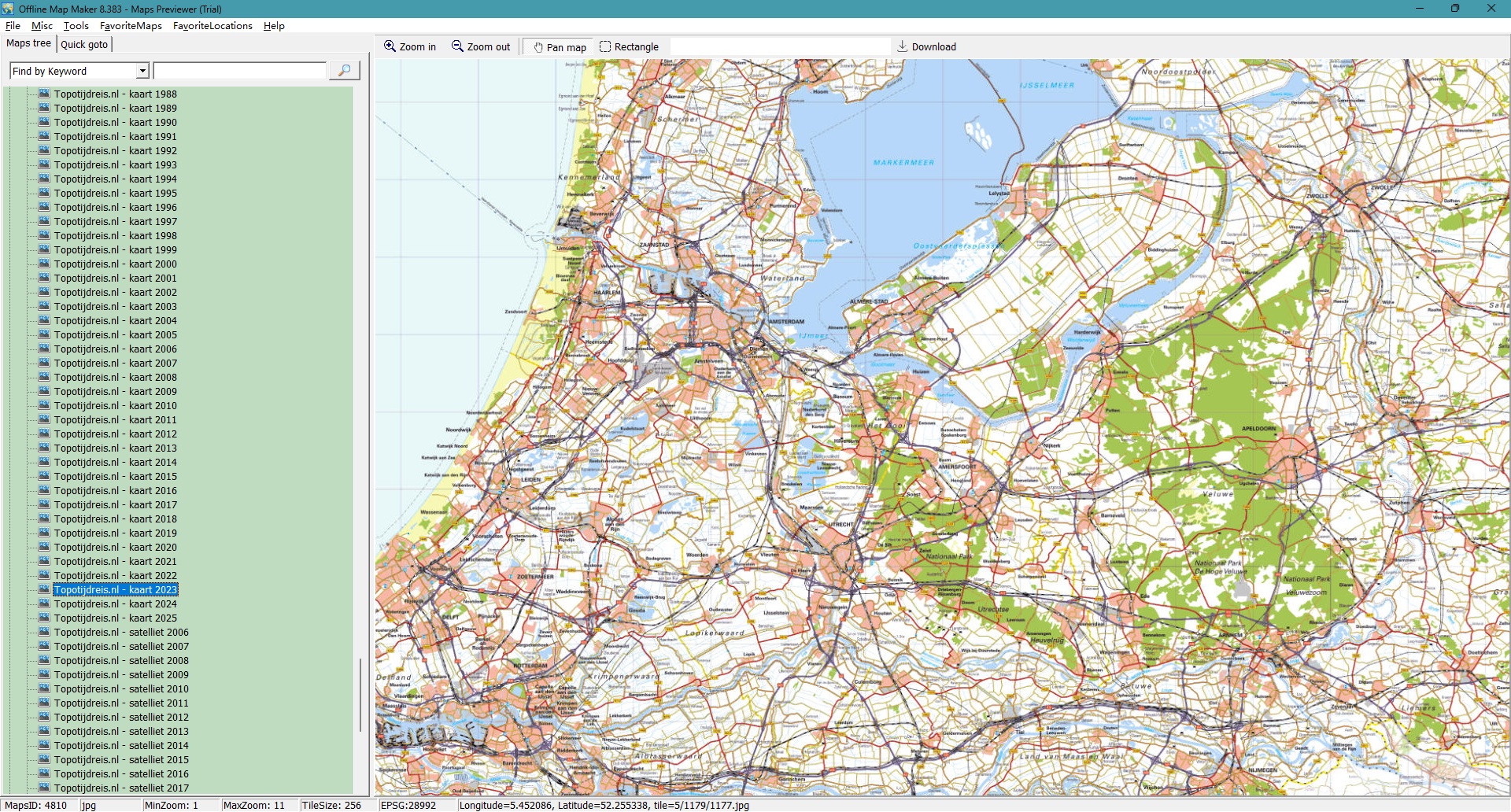Image resolution: width=1511 pixels, height=812 pixels.
Task: Select Topotijdreis.nl - satelliet 2010
Action: tap(121, 689)
